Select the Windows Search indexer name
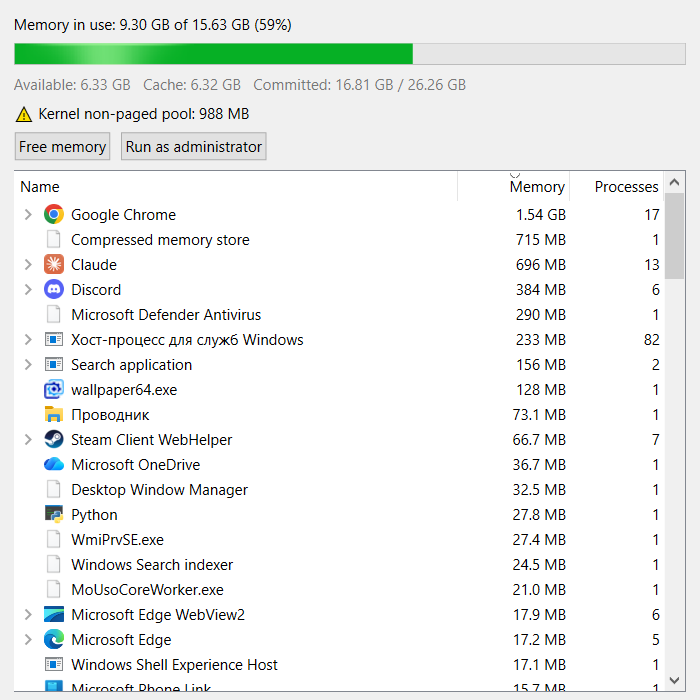Image resolution: width=700 pixels, height=700 pixels. [x=152, y=565]
